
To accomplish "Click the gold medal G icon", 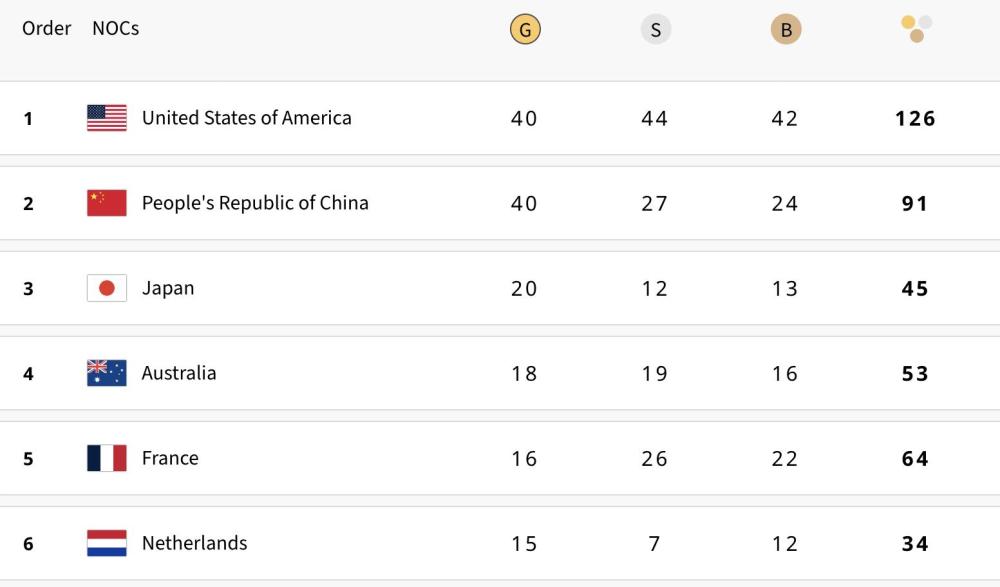I will click(525, 30).
